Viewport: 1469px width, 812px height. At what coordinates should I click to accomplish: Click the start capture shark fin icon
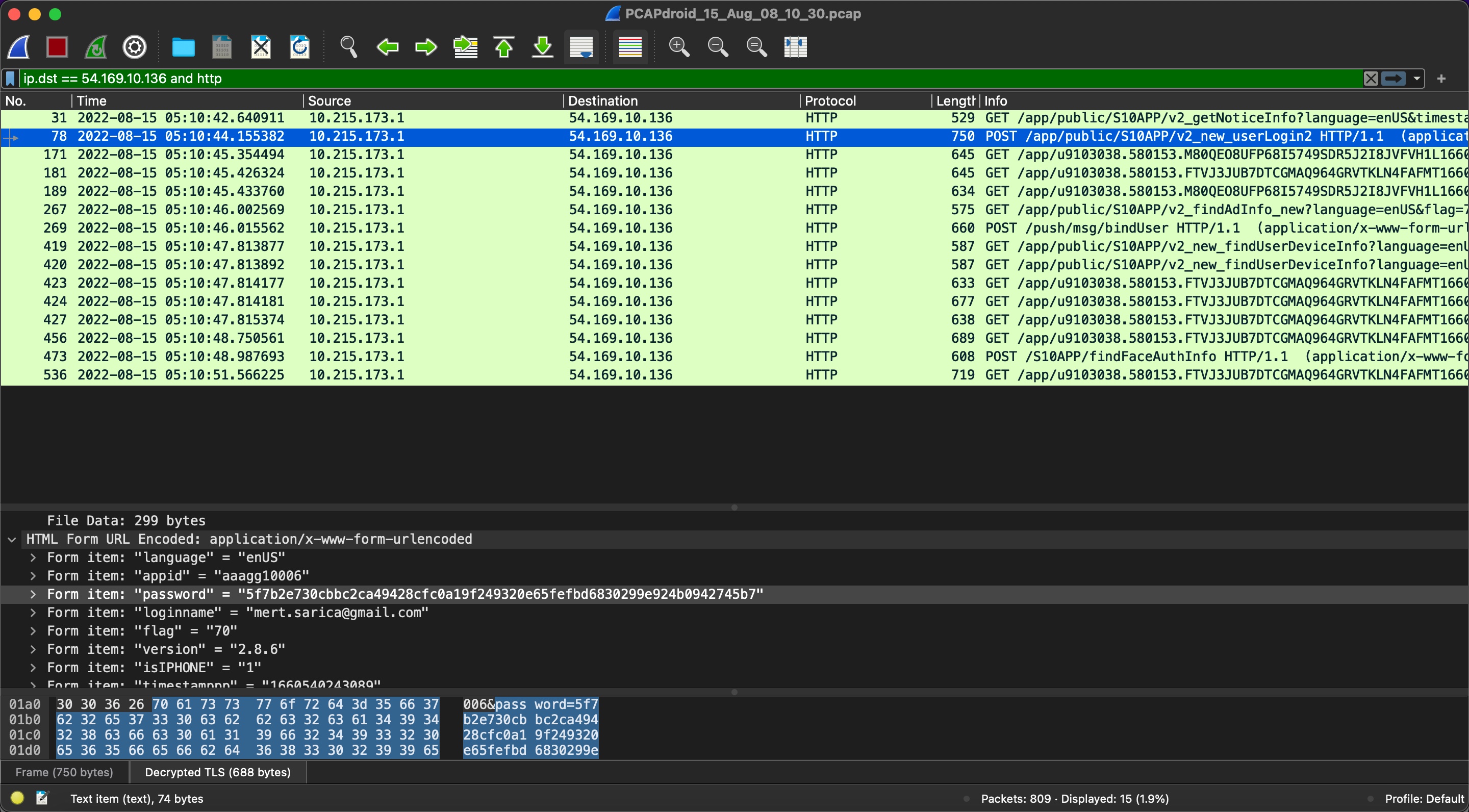click(x=19, y=47)
